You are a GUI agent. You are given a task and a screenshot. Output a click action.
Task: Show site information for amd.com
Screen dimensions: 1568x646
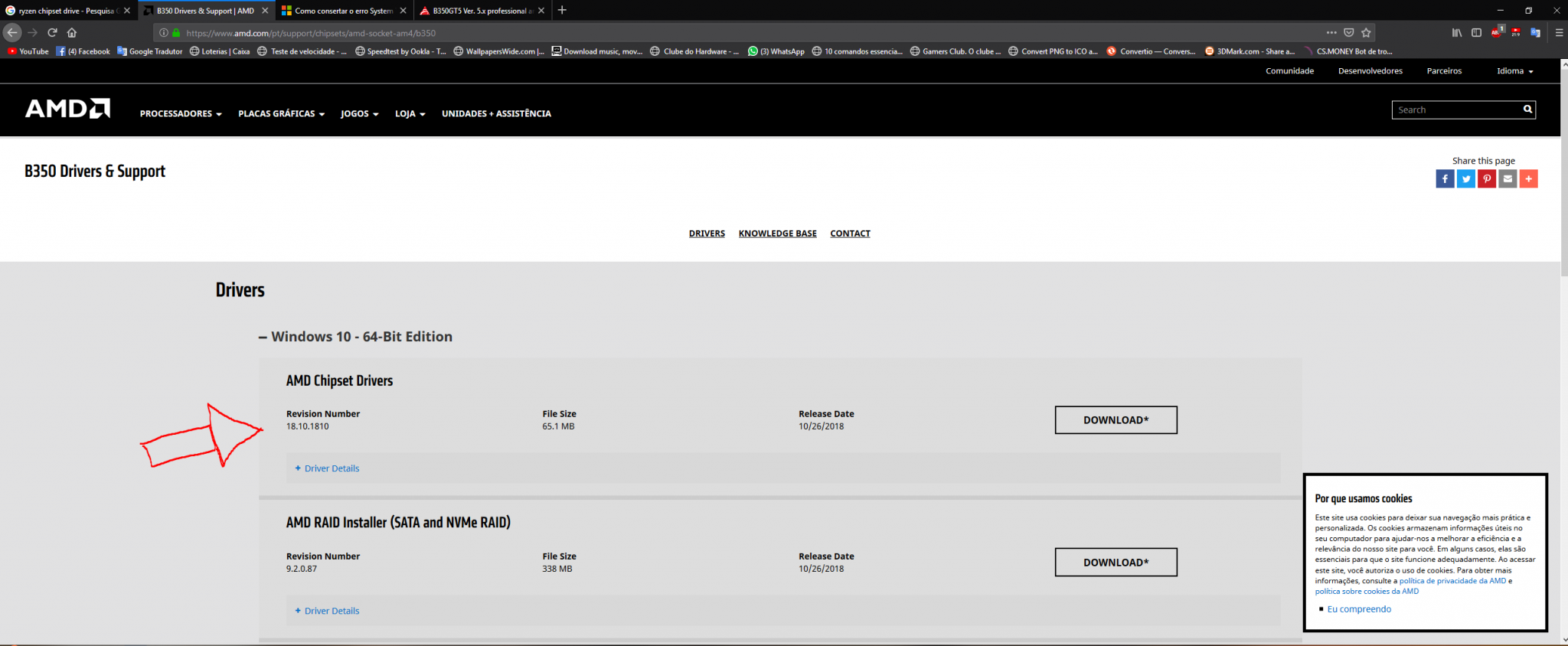tap(163, 33)
